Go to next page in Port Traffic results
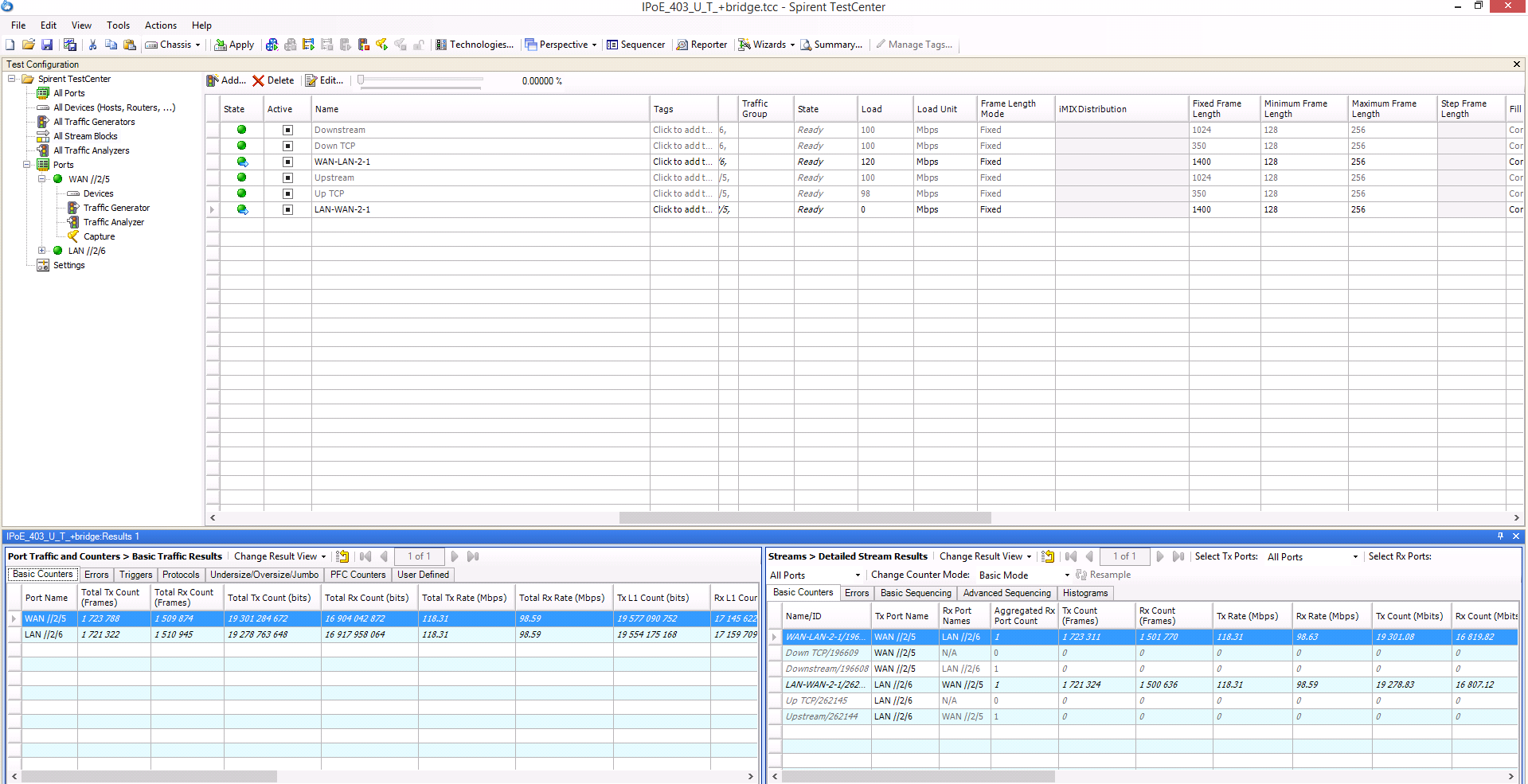The height and width of the screenshot is (784, 1528). [x=455, y=556]
